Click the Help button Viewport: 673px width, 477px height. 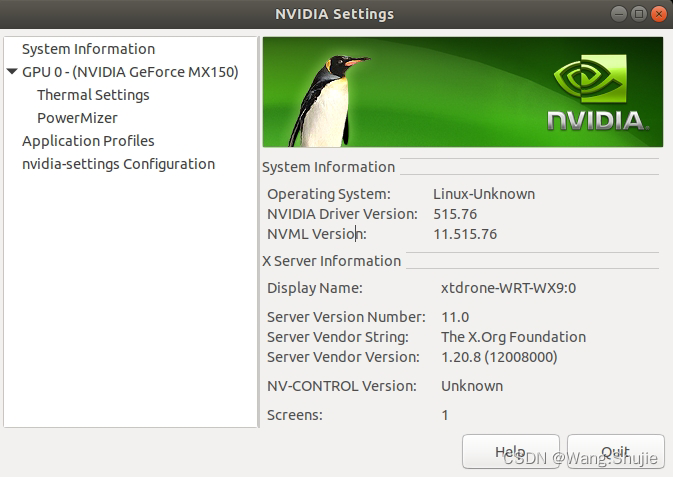click(511, 452)
